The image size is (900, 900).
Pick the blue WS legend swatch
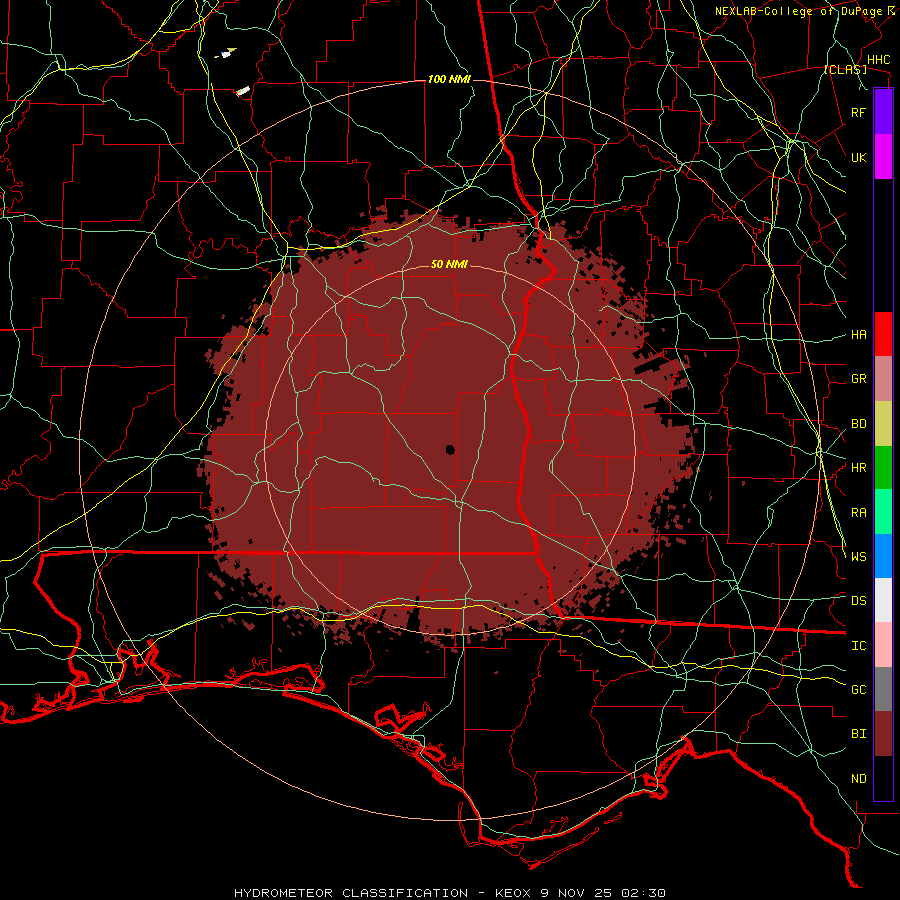(x=883, y=556)
